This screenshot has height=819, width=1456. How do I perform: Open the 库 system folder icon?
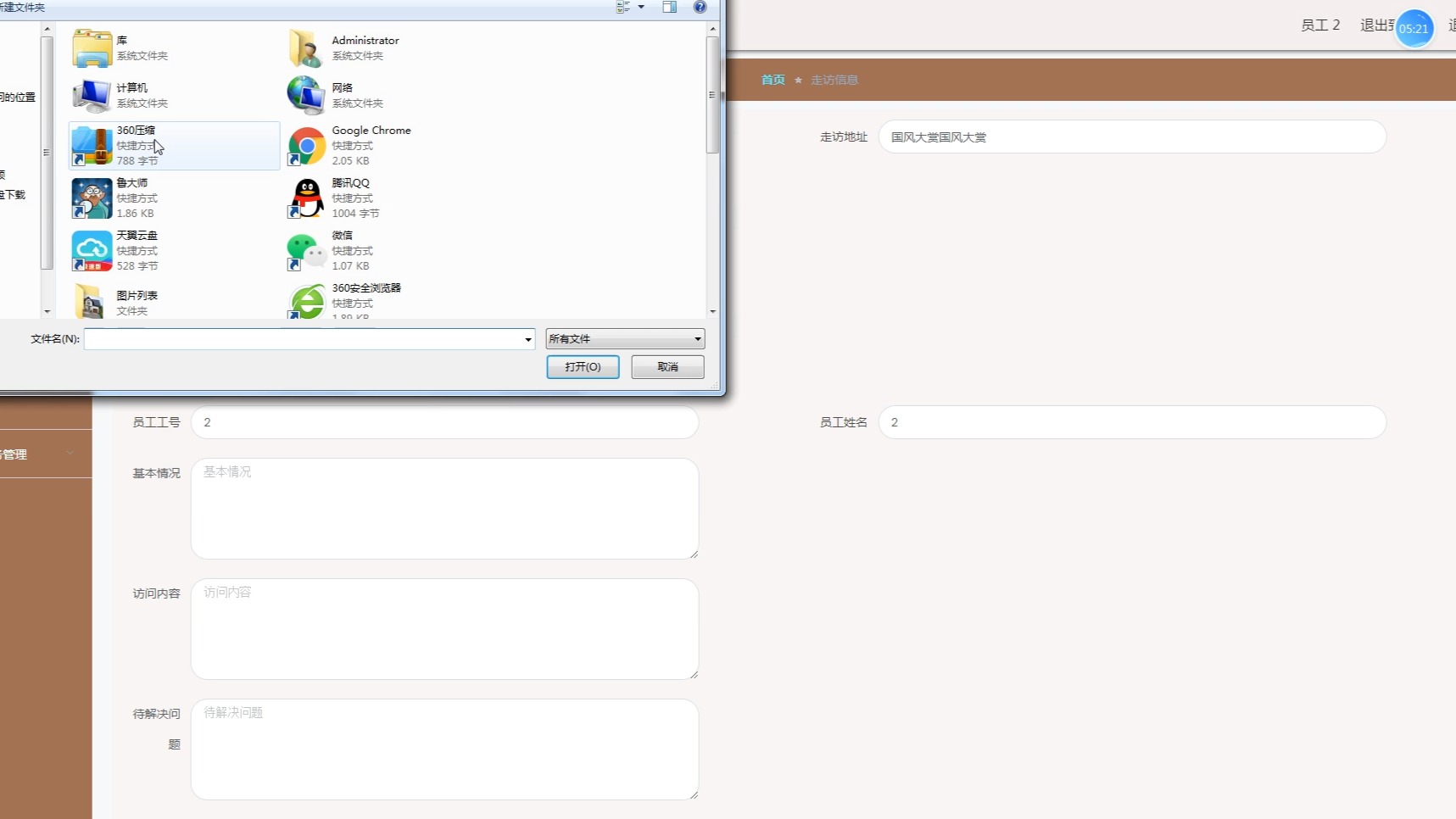pyautogui.click(x=92, y=48)
